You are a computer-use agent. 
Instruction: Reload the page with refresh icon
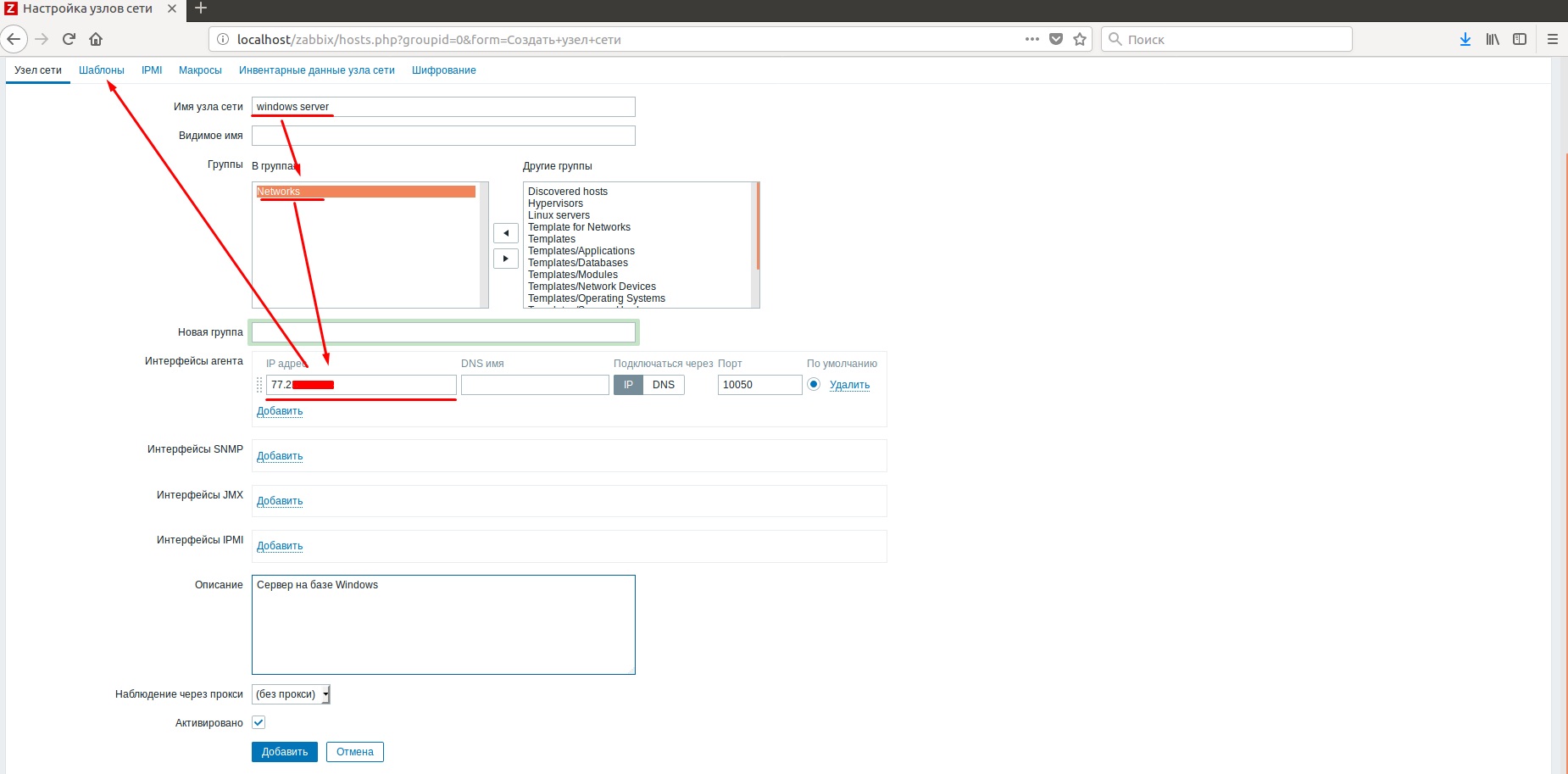70,39
